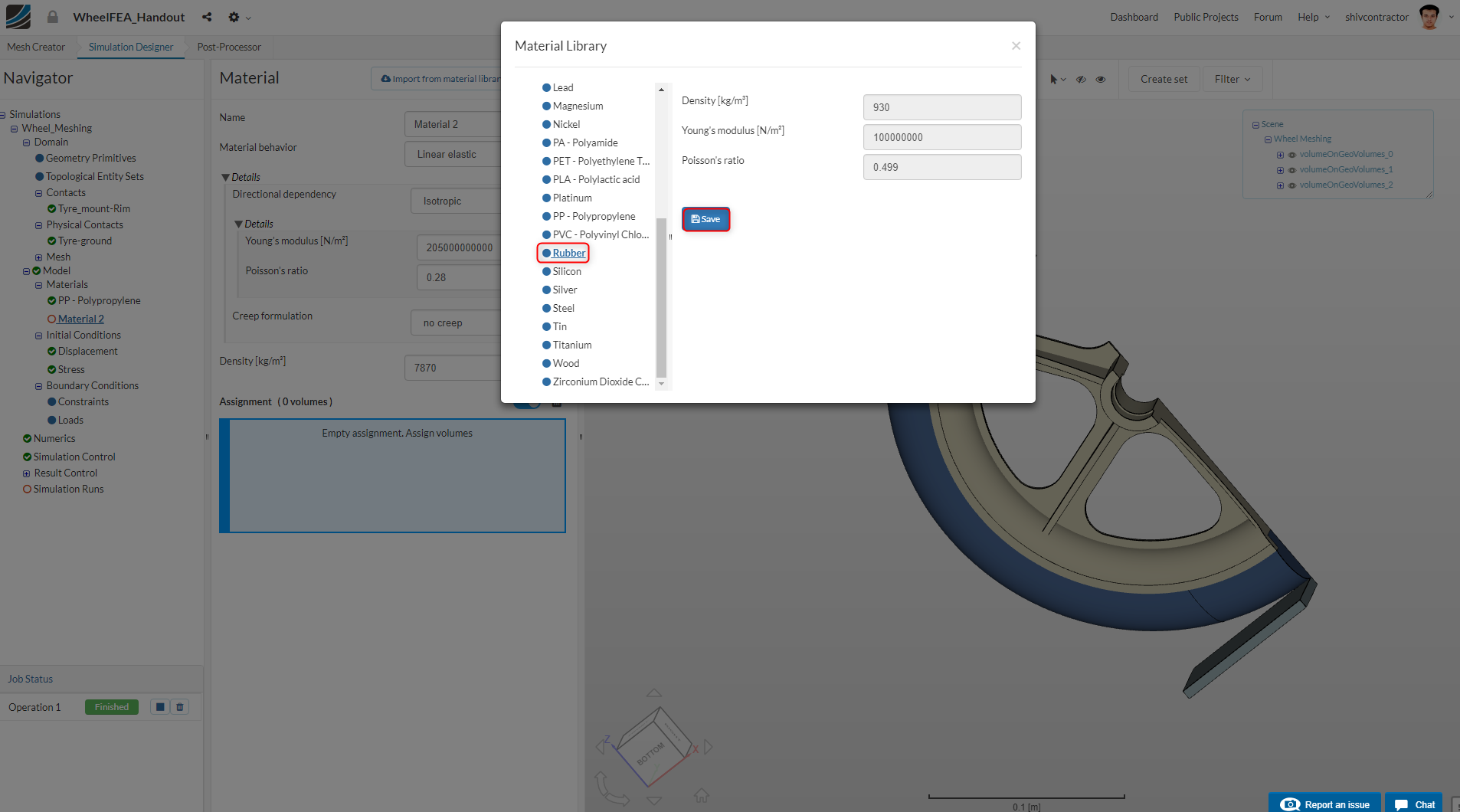Toggle the hide-selection crossed eye icon
Screen dimensions: 1460x812
[1081, 79]
